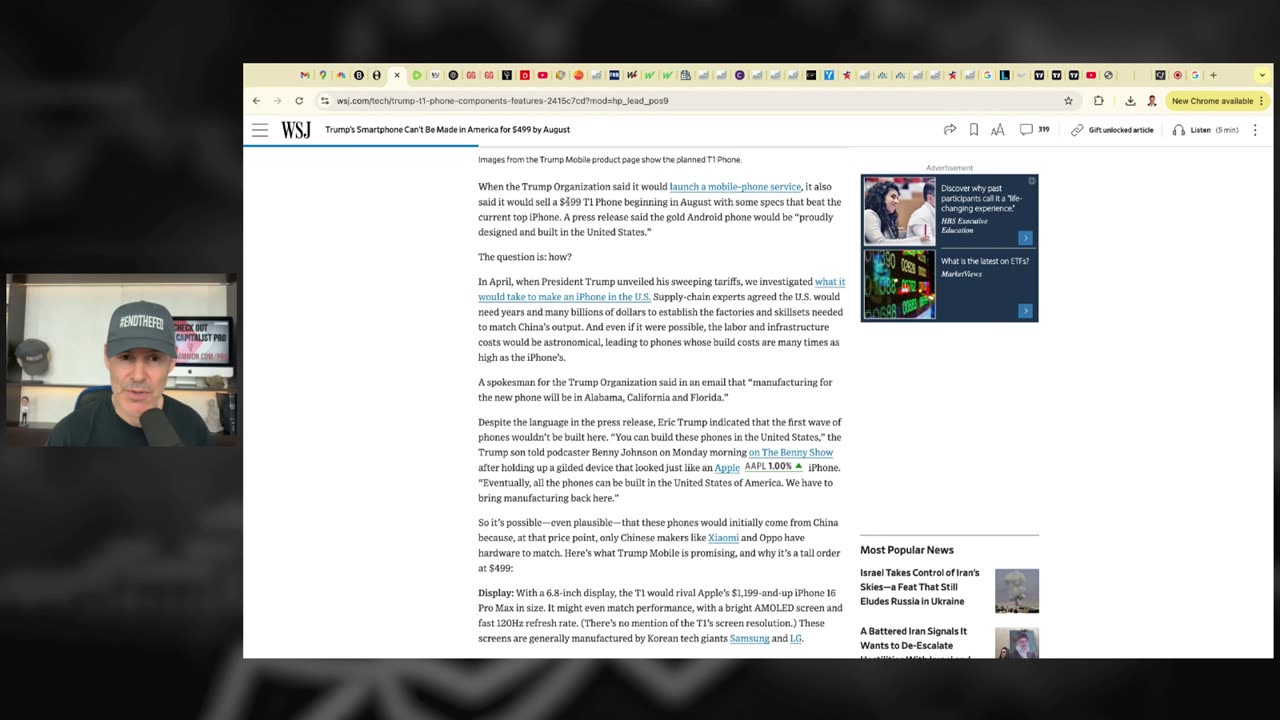Click the 'Display:' bold label
1280x720 pixels.
pos(496,594)
